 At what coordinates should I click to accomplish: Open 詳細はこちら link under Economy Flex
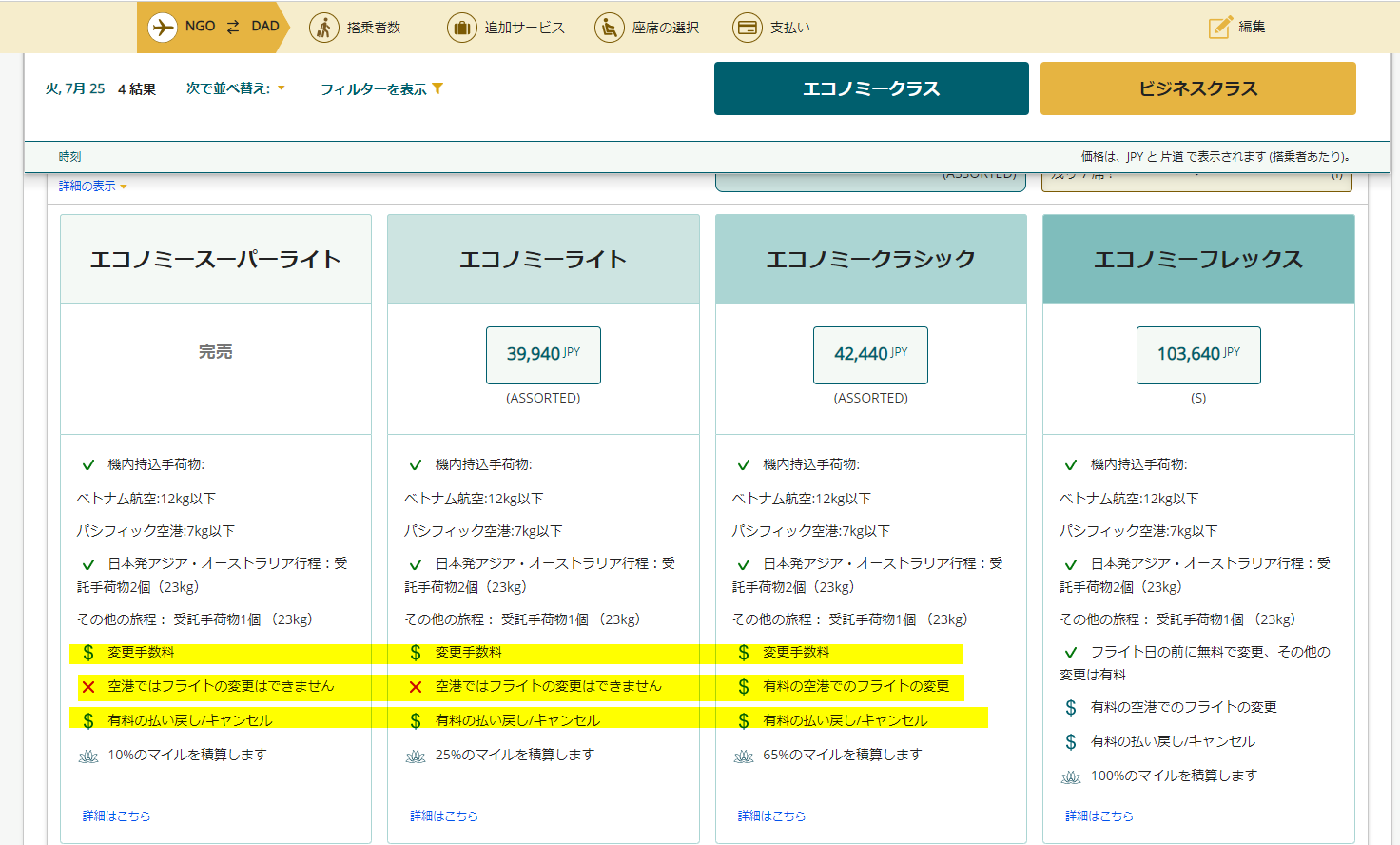[x=1099, y=816]
